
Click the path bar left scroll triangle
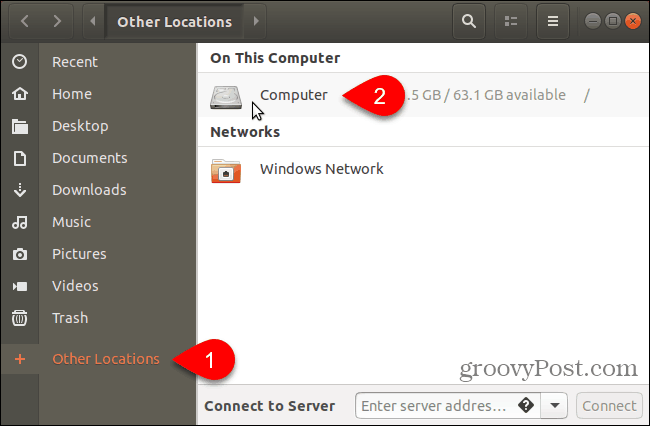click(93, 21)
